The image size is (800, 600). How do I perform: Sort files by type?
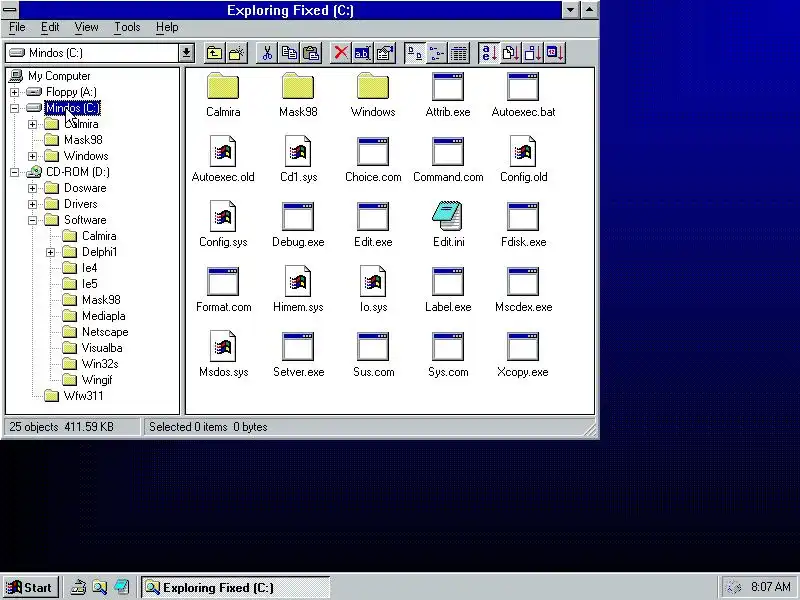[511, 53]
